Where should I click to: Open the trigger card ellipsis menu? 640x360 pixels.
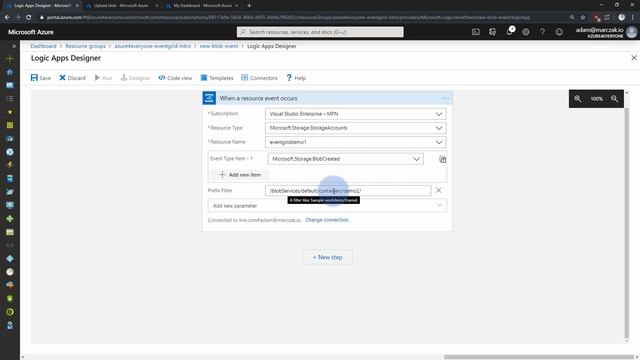tap(445, 98)
